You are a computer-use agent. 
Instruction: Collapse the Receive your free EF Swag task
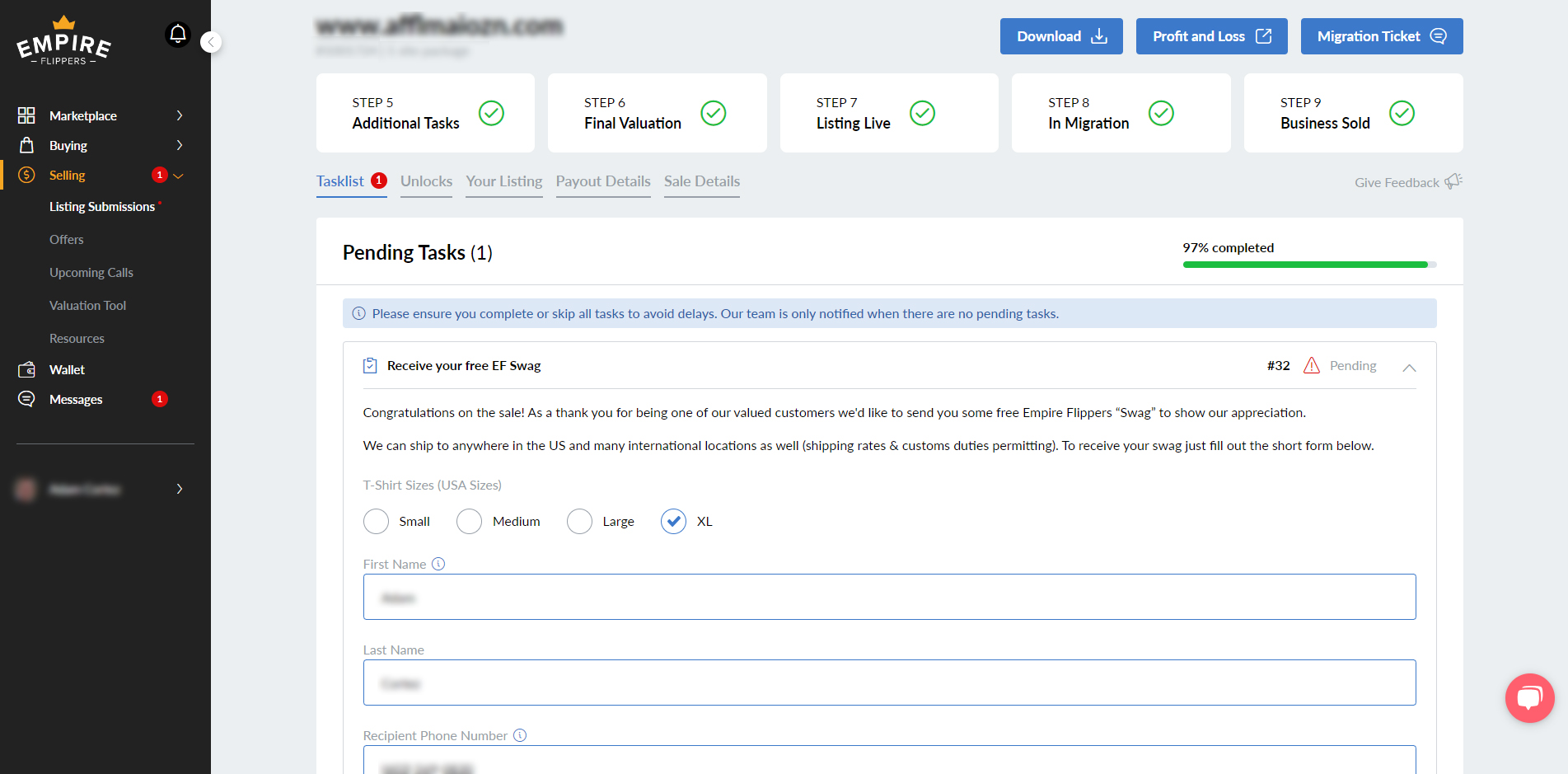coord(1409,367)
